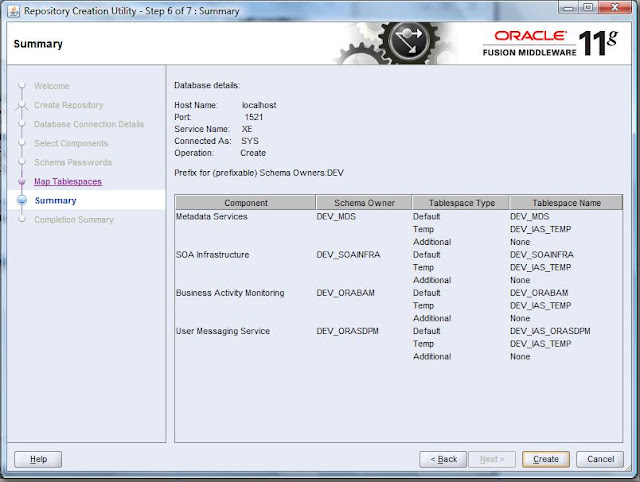Cancel the Repository Creation Utility
This screenshot has height=482, width=640.
pos(600,459)
